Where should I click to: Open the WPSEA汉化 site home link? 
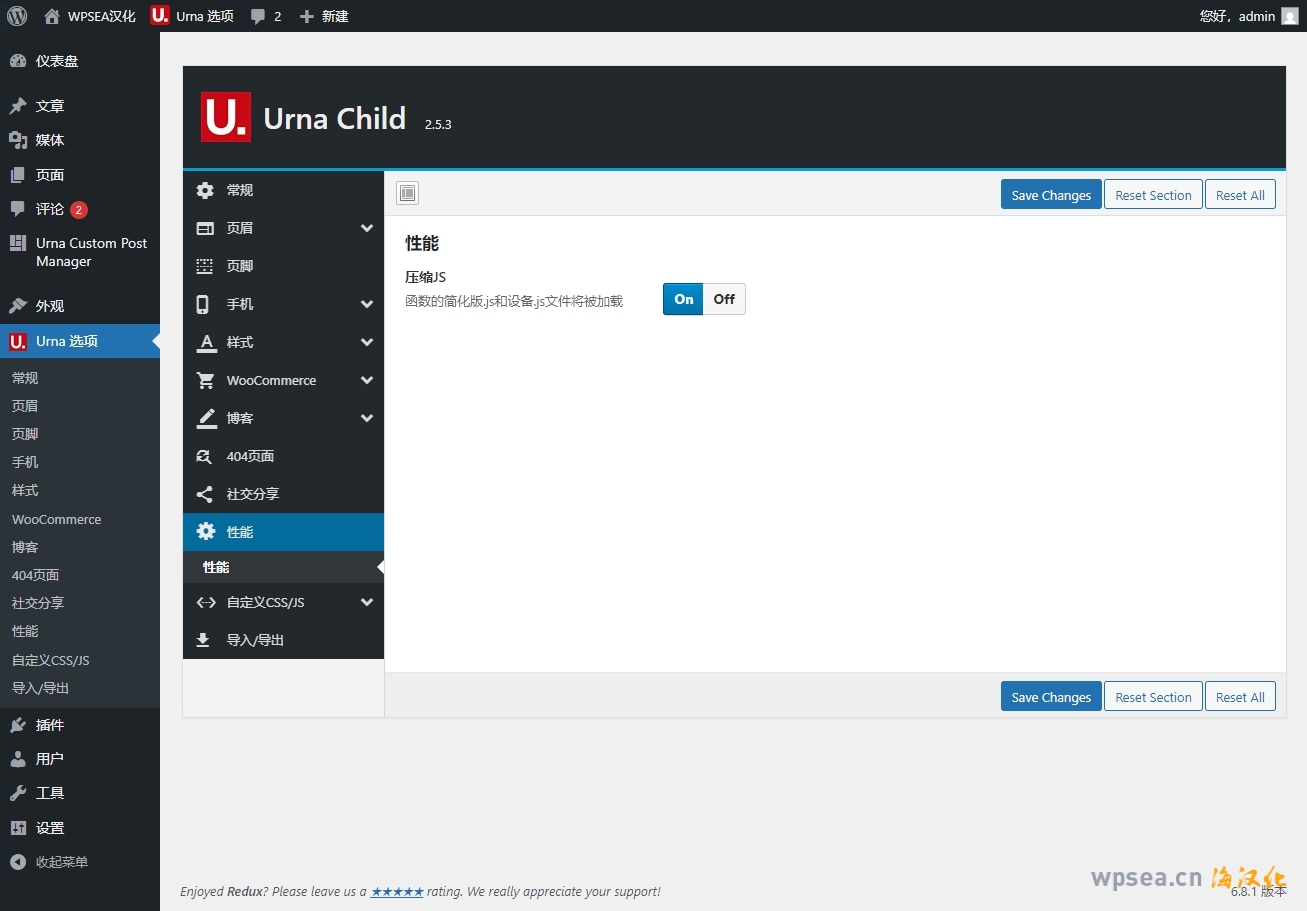tap(90, 16)
